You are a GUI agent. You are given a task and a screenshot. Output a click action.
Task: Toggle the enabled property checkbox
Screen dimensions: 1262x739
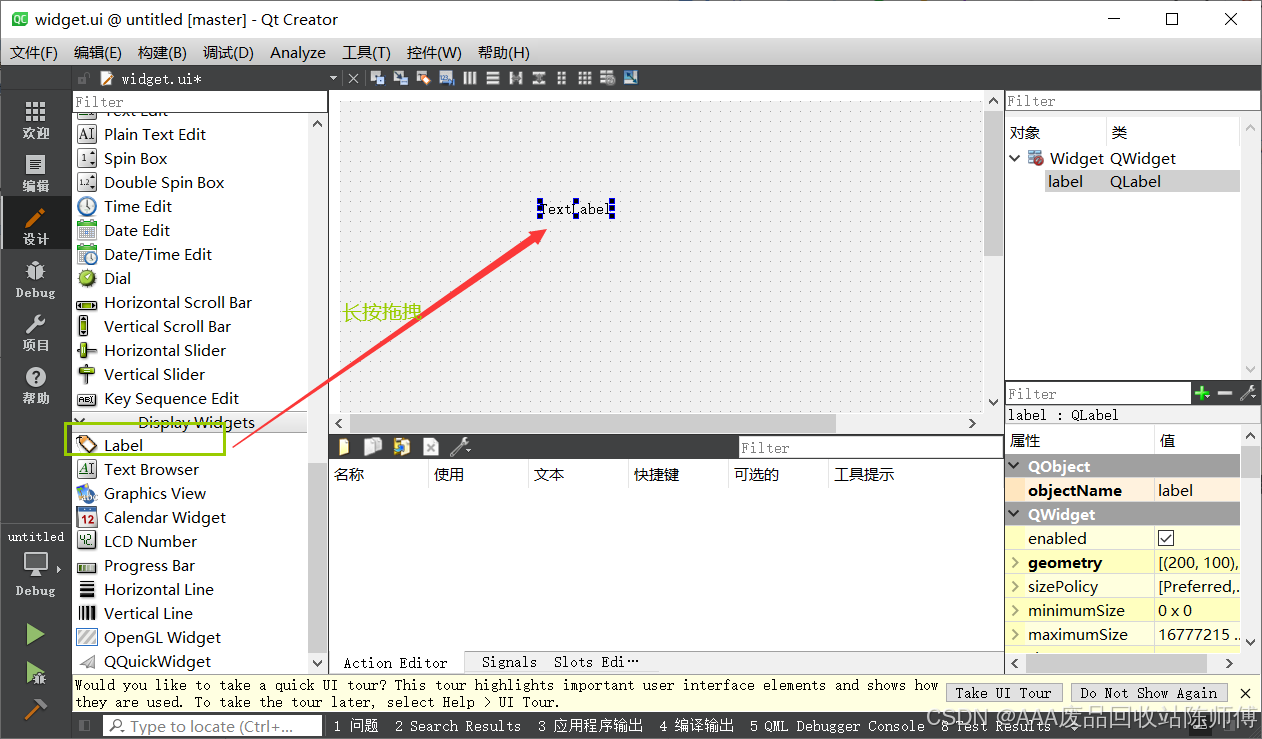click(x=1166, y=538)
